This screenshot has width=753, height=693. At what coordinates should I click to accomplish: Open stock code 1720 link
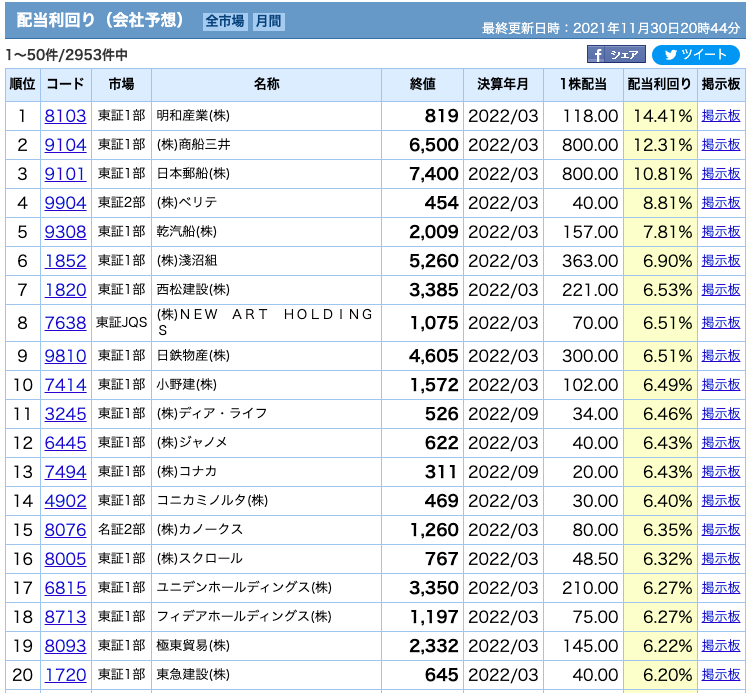click(65, 675)
